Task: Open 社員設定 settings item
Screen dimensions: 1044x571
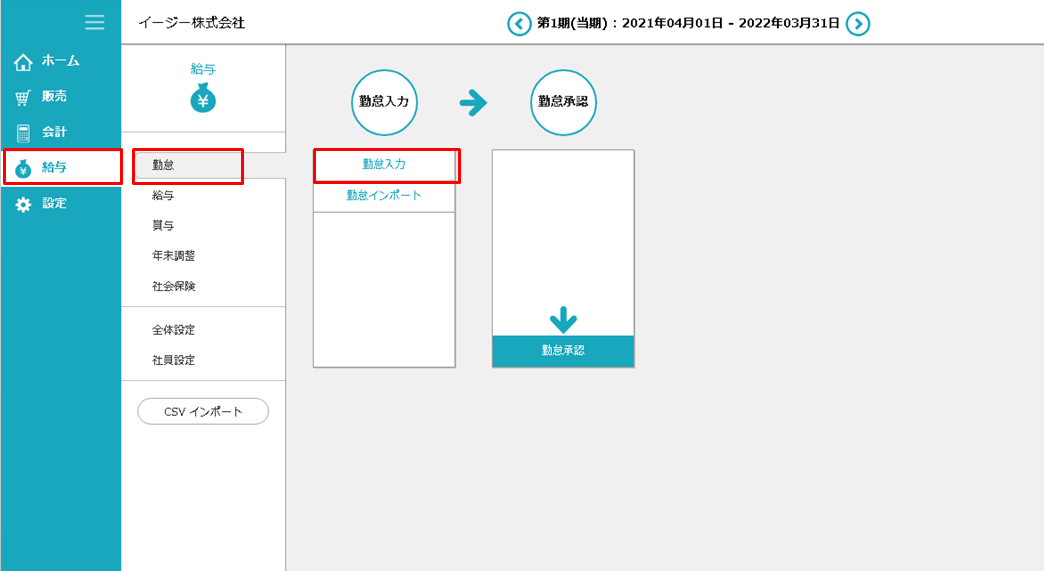Action: click(174, 360)
